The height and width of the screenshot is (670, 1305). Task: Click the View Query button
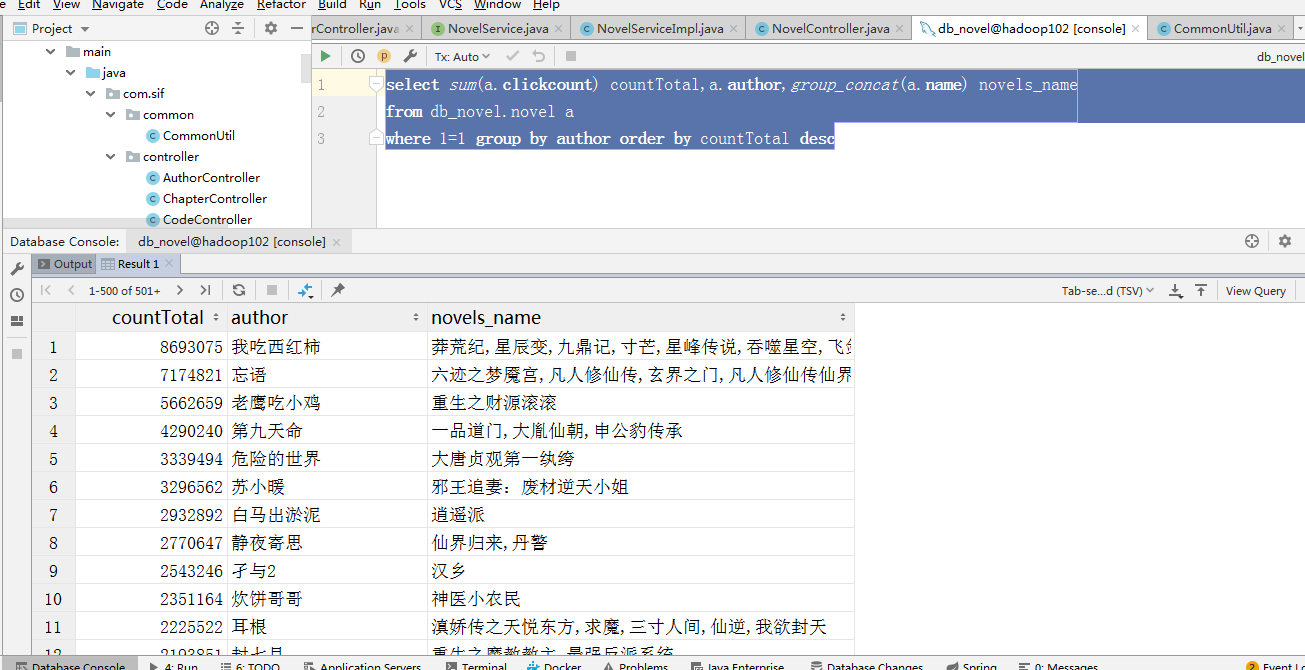tap(1255, 291)
